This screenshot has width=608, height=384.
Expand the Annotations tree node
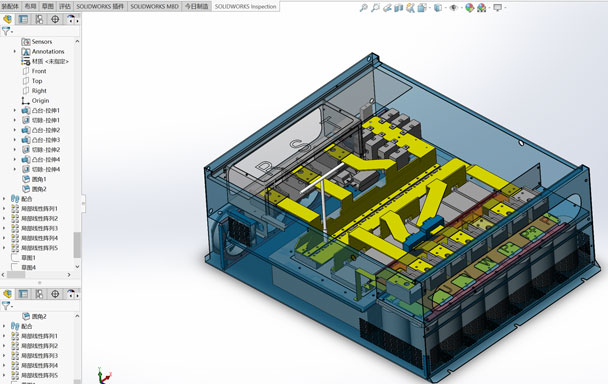(15, 51)
